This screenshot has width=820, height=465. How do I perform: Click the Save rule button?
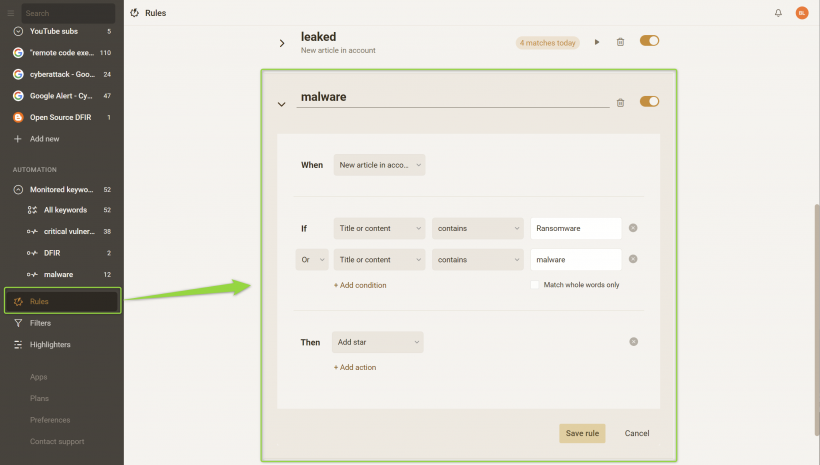(582, 433)
